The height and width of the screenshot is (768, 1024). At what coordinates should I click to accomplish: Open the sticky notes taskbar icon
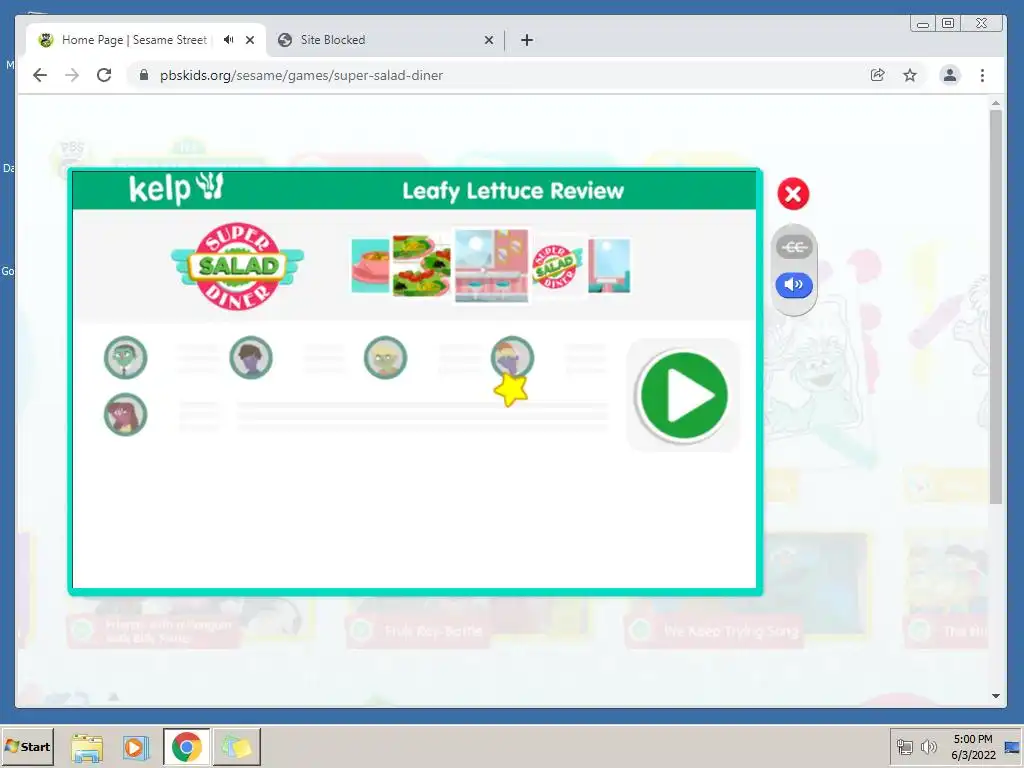coord(236,747)
